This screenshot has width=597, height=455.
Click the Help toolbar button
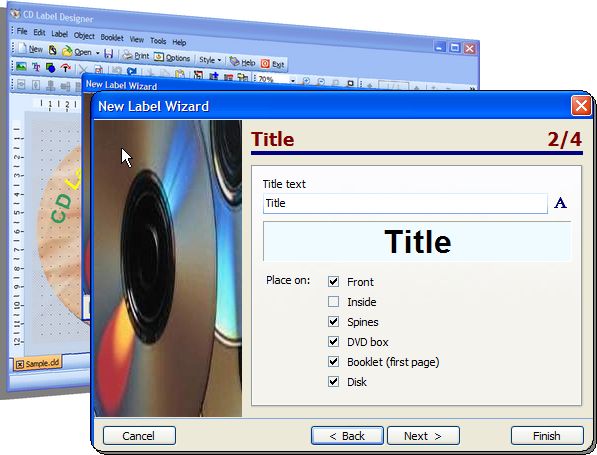point(242,62)
